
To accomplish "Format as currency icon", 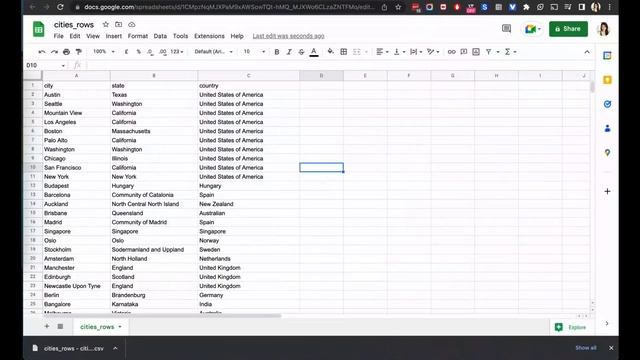I will [127, 52].
